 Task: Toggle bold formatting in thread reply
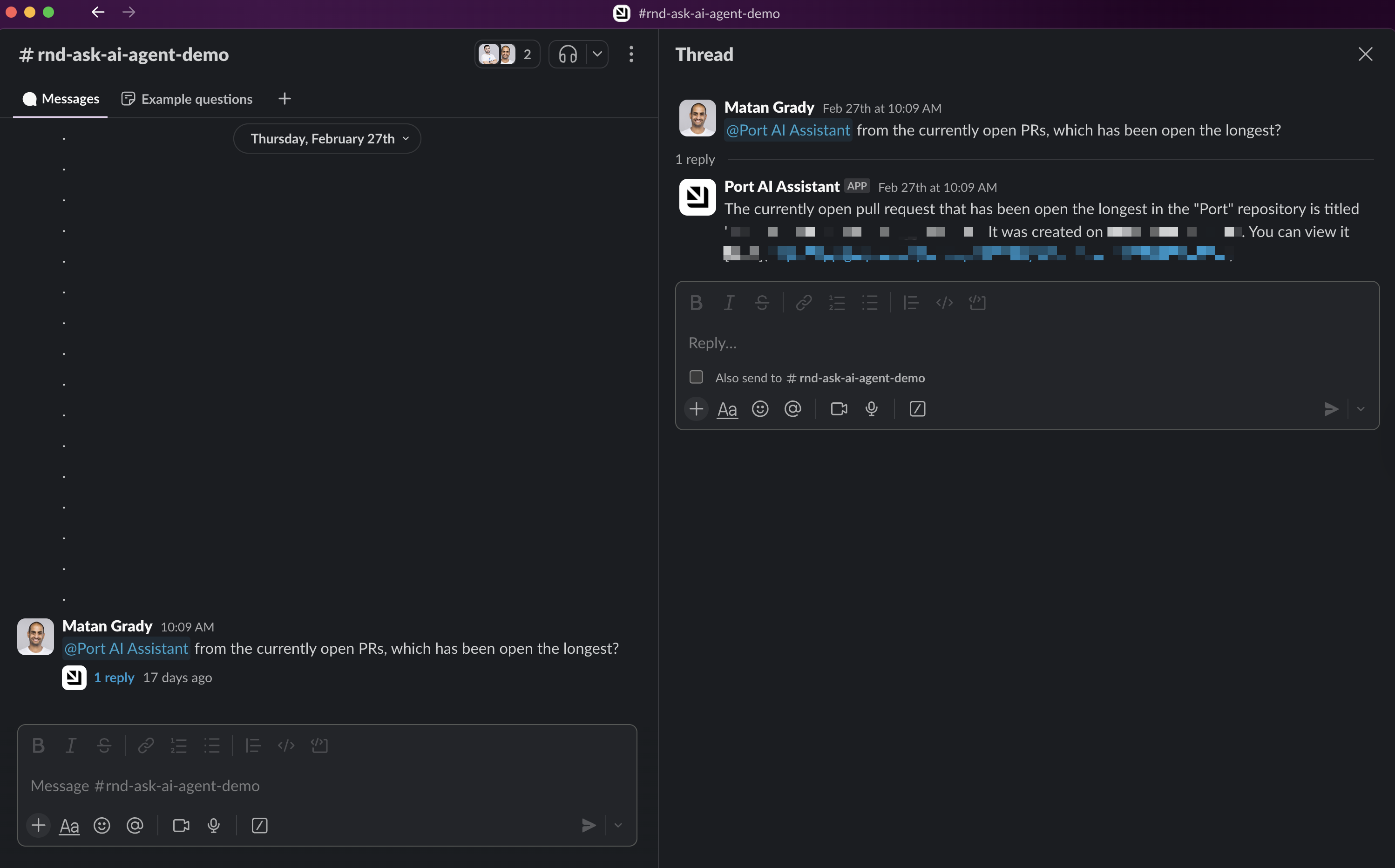[x=696, y=303]
